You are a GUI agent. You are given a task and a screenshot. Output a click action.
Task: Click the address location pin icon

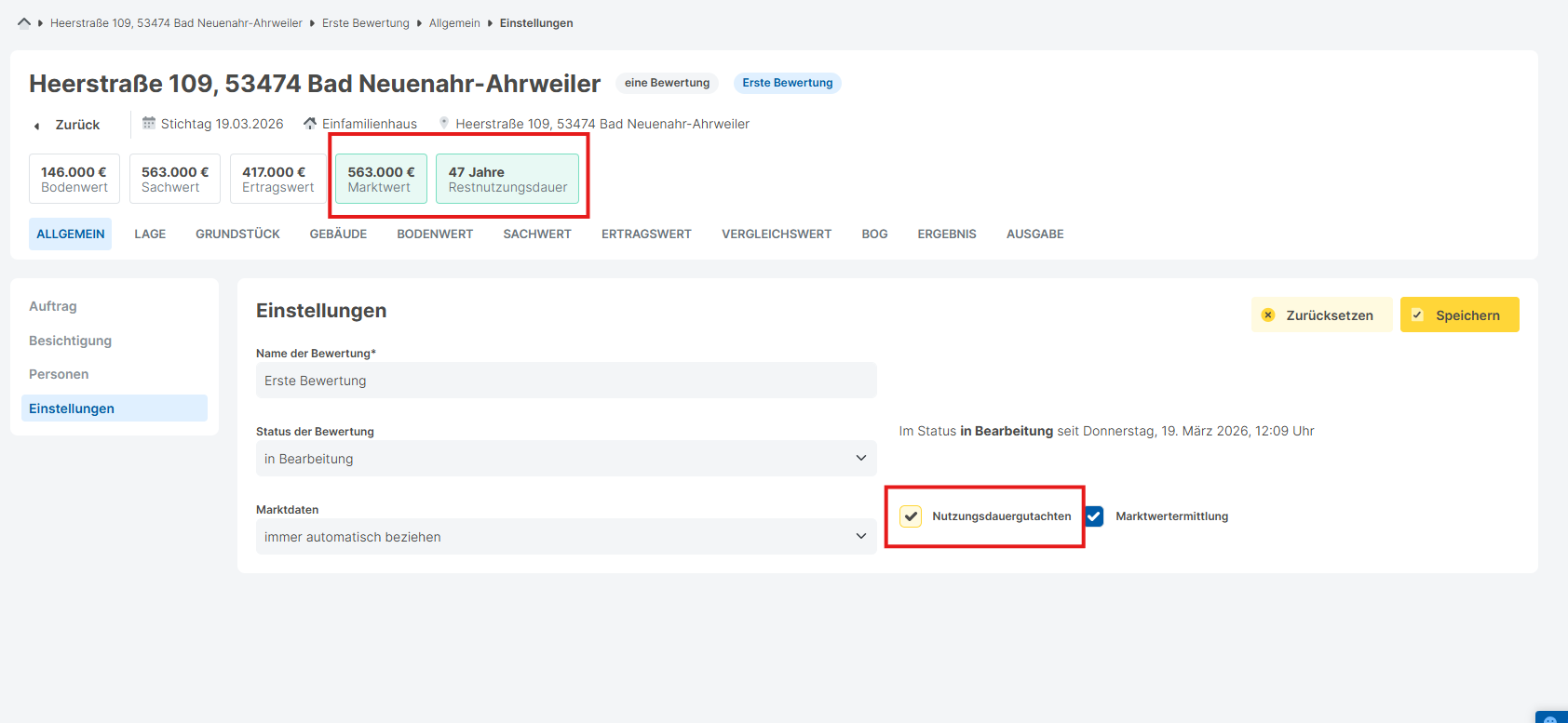tap(444, 123)
